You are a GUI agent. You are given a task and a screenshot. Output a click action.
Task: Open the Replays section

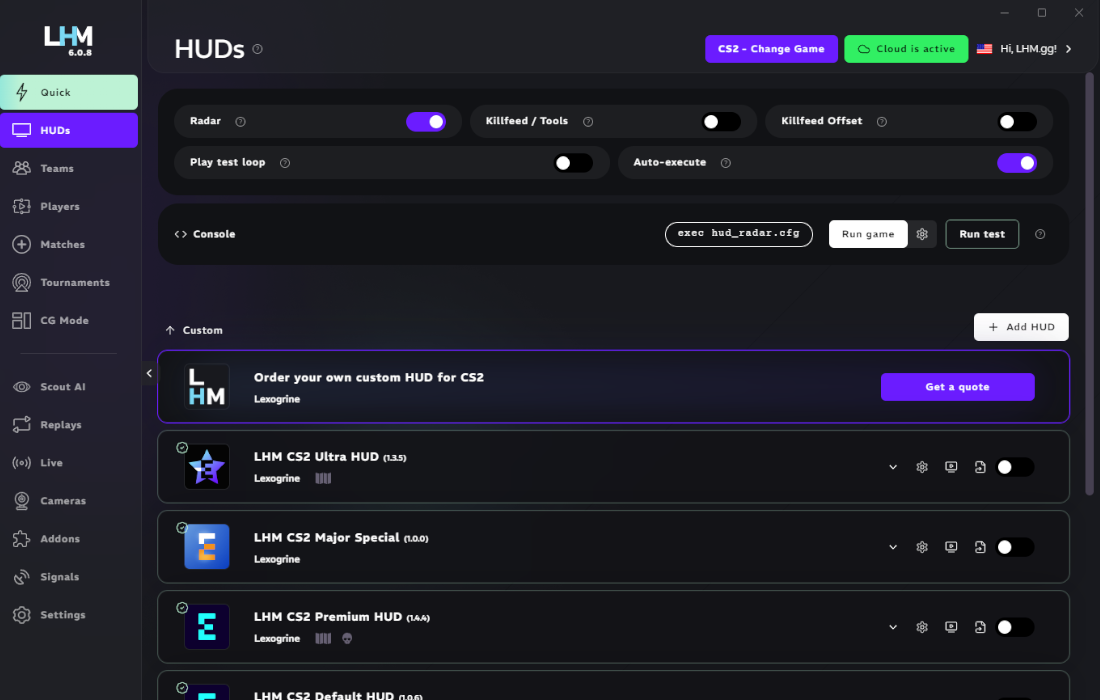pos(60,425)
